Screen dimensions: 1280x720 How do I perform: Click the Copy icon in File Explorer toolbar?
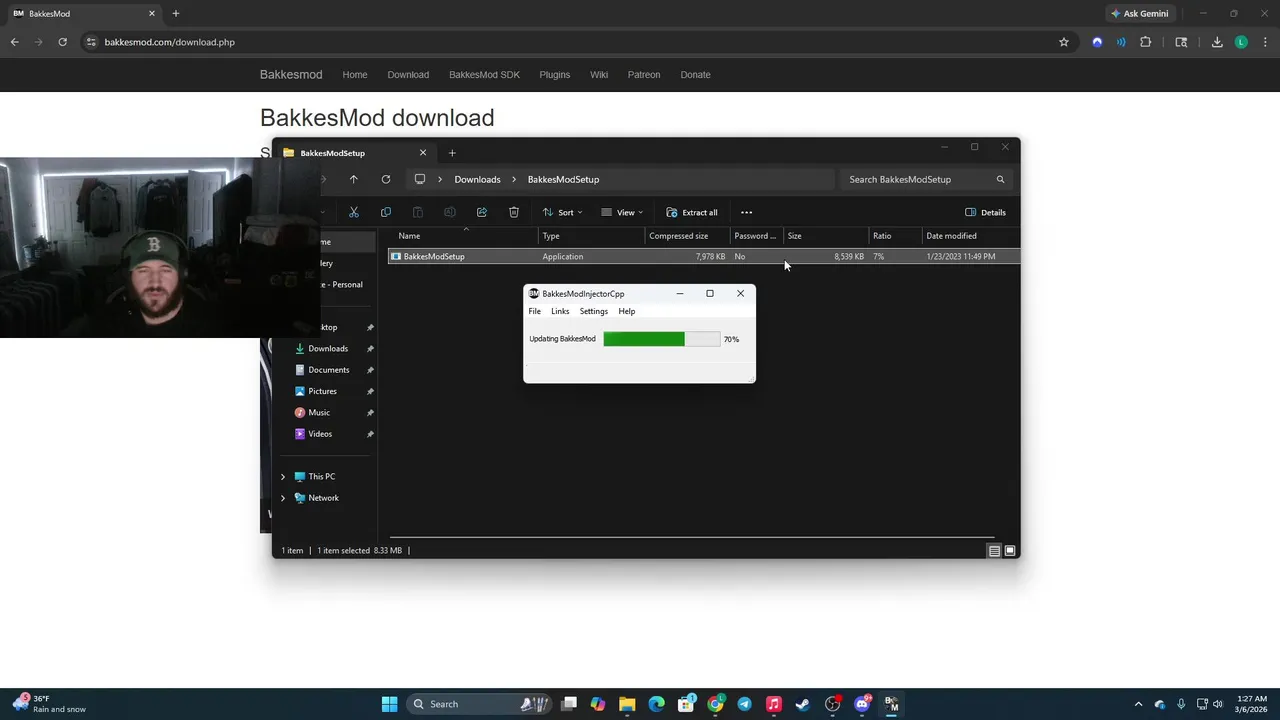tap(386, 212)
